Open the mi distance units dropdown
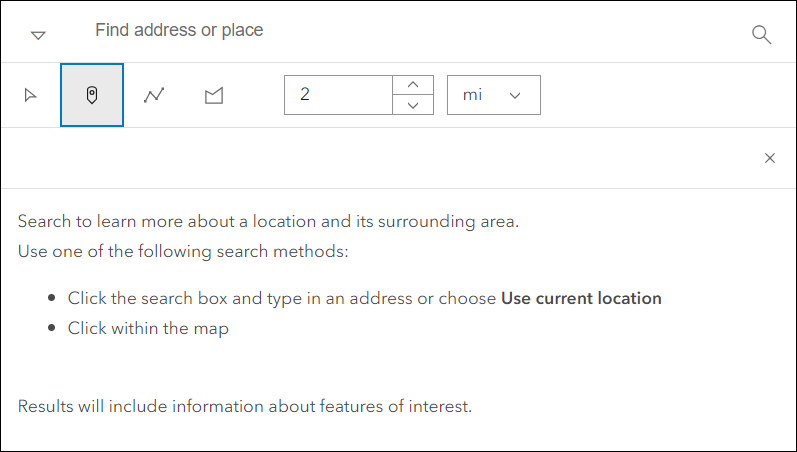Viewport: 797px width, 452px height. [493, 95]
